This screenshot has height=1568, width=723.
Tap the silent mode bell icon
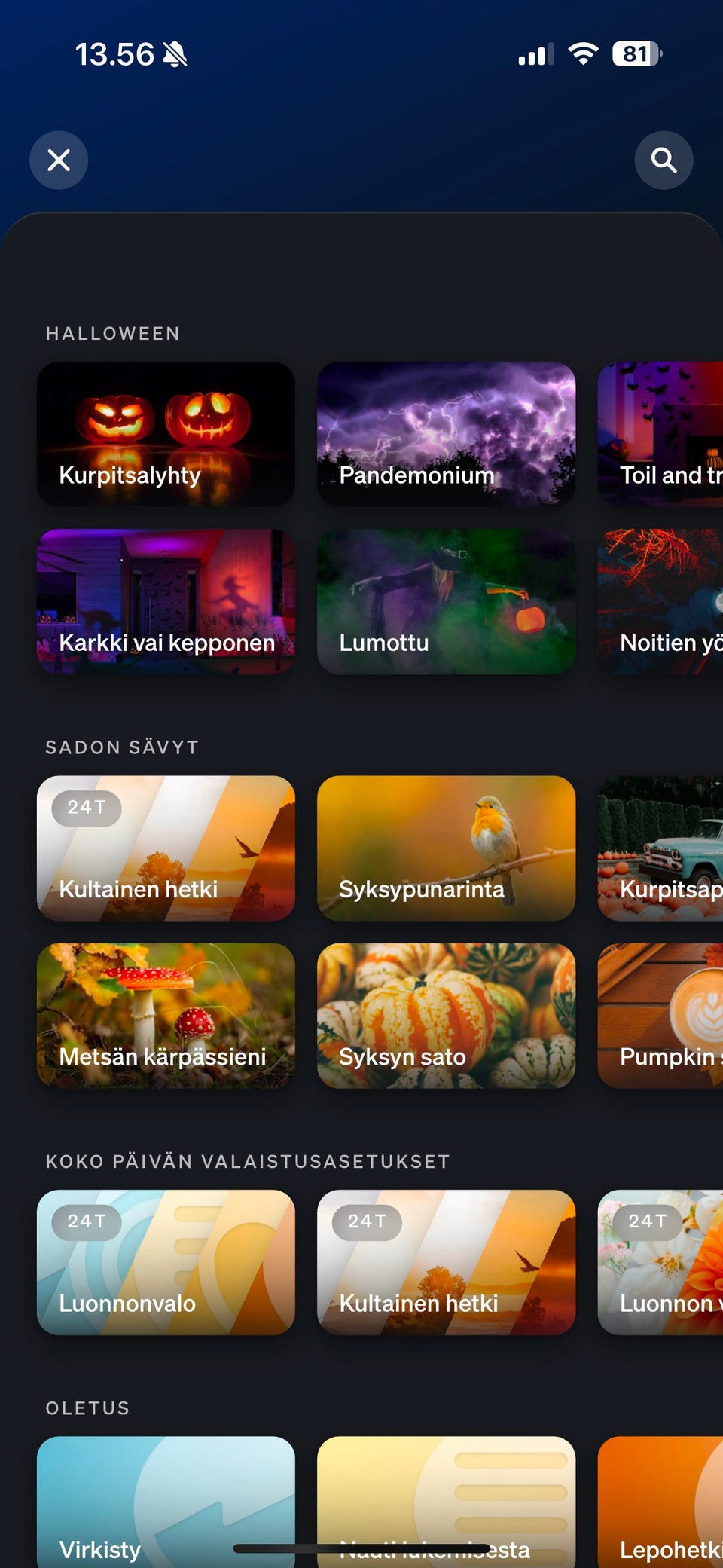pos(175,54)
